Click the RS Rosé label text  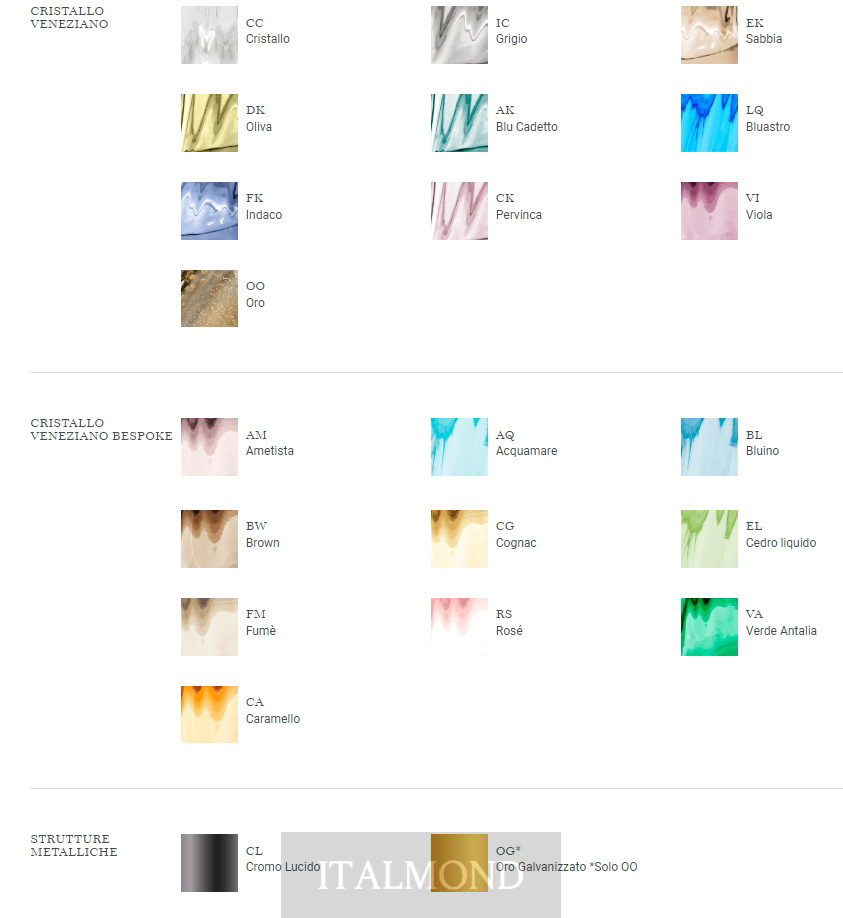tap(509, 622)
